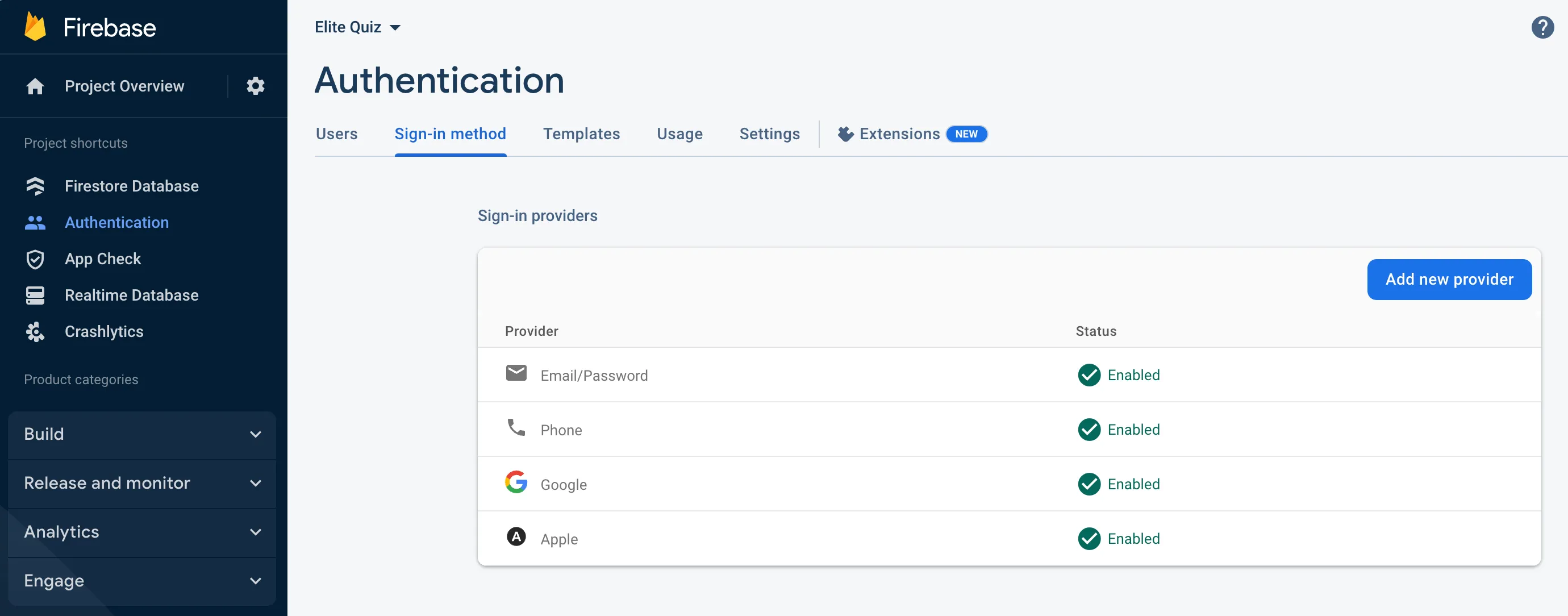Open App Check from the sidebar
This screenshot has height=616, width=1568.
103,259
